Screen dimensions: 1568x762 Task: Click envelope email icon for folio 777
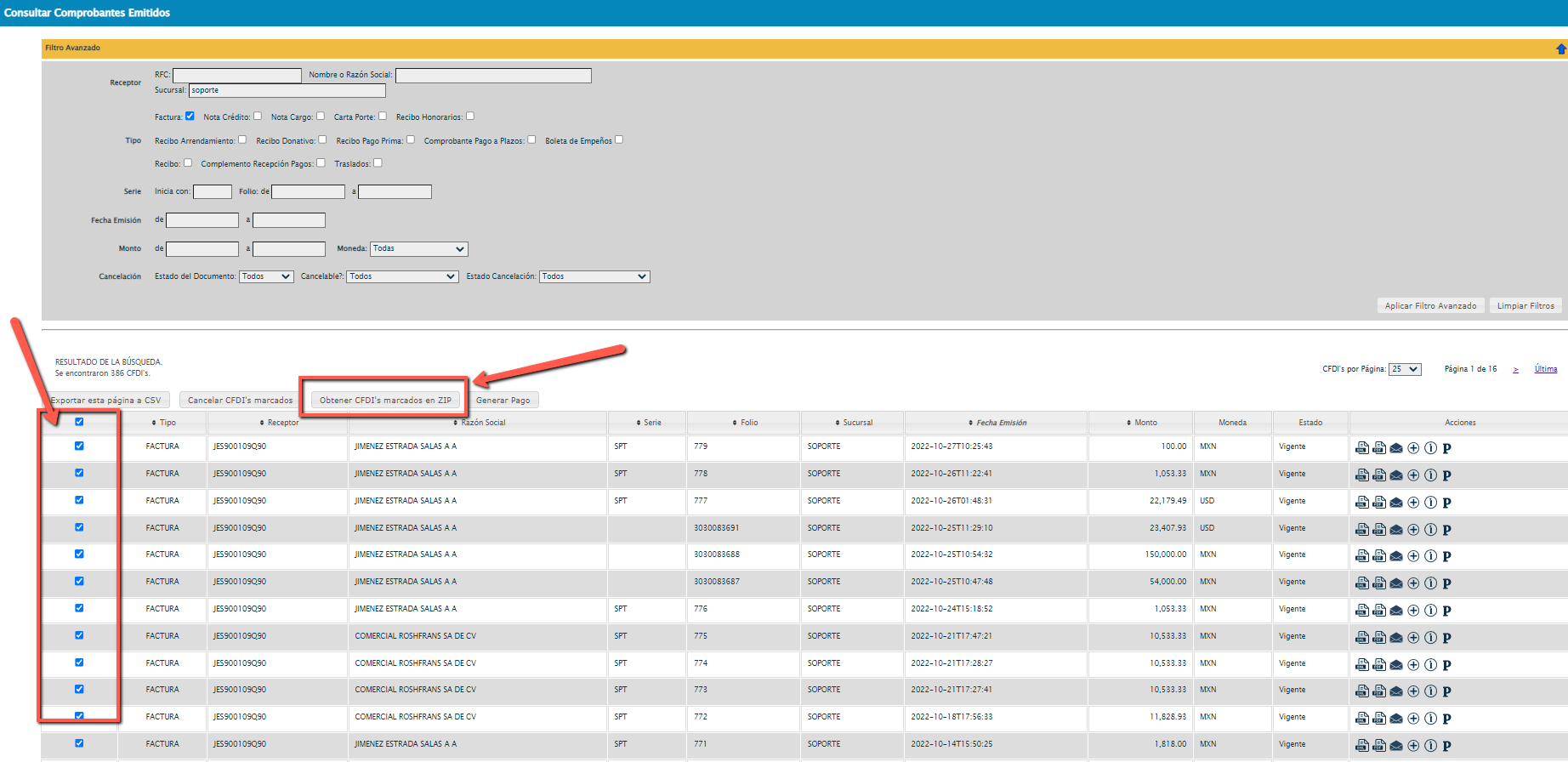tap(1396, 503)
